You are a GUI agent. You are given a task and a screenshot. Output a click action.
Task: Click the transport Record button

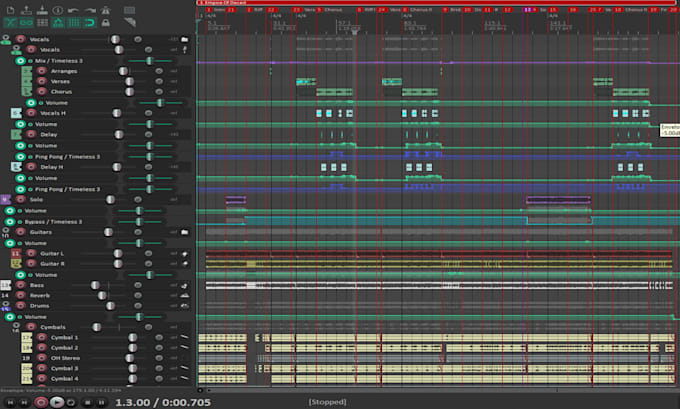(x=41, y=402)
